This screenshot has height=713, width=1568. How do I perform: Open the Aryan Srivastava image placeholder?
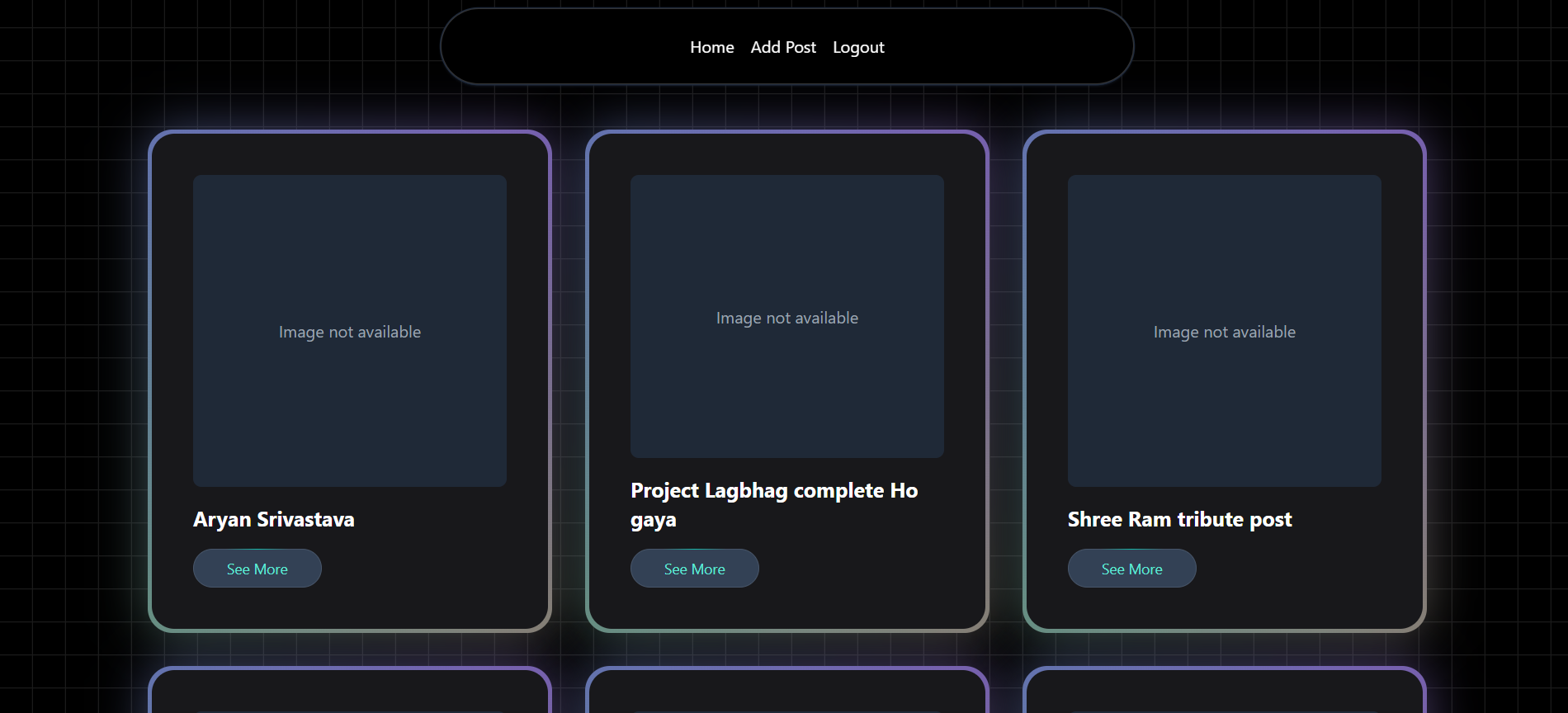[x=349, y=330]
